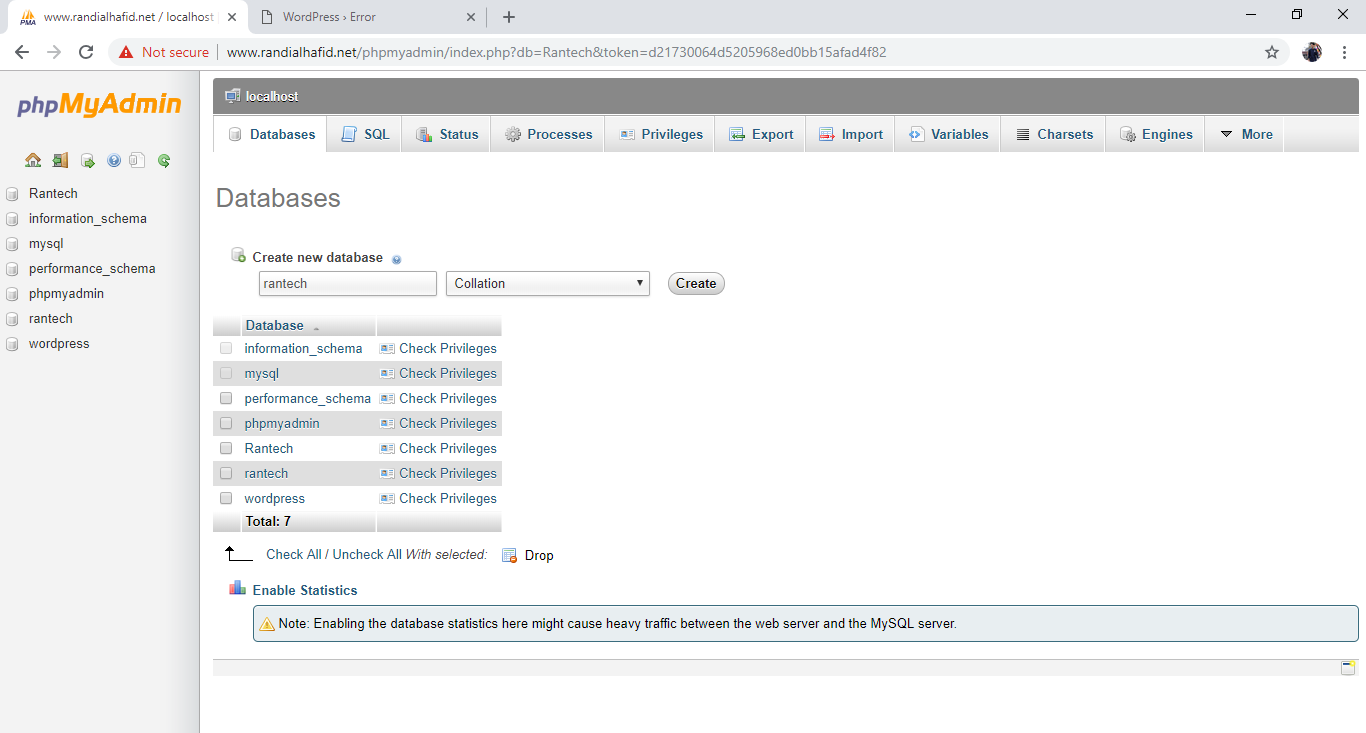The width and height of the screenshot is (1366, 733).
Task: Switch to the SQL tab
Action: [x=364, y=134]
